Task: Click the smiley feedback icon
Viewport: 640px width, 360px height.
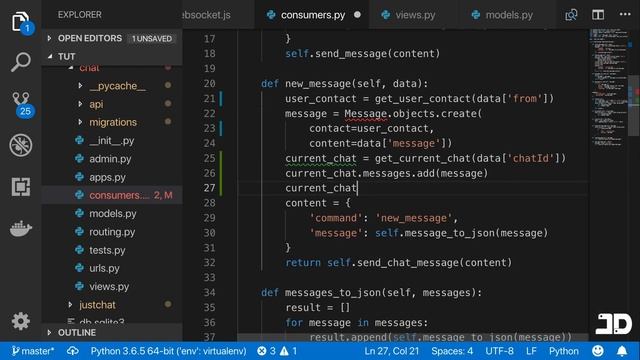Action: (x=598, y=351)
